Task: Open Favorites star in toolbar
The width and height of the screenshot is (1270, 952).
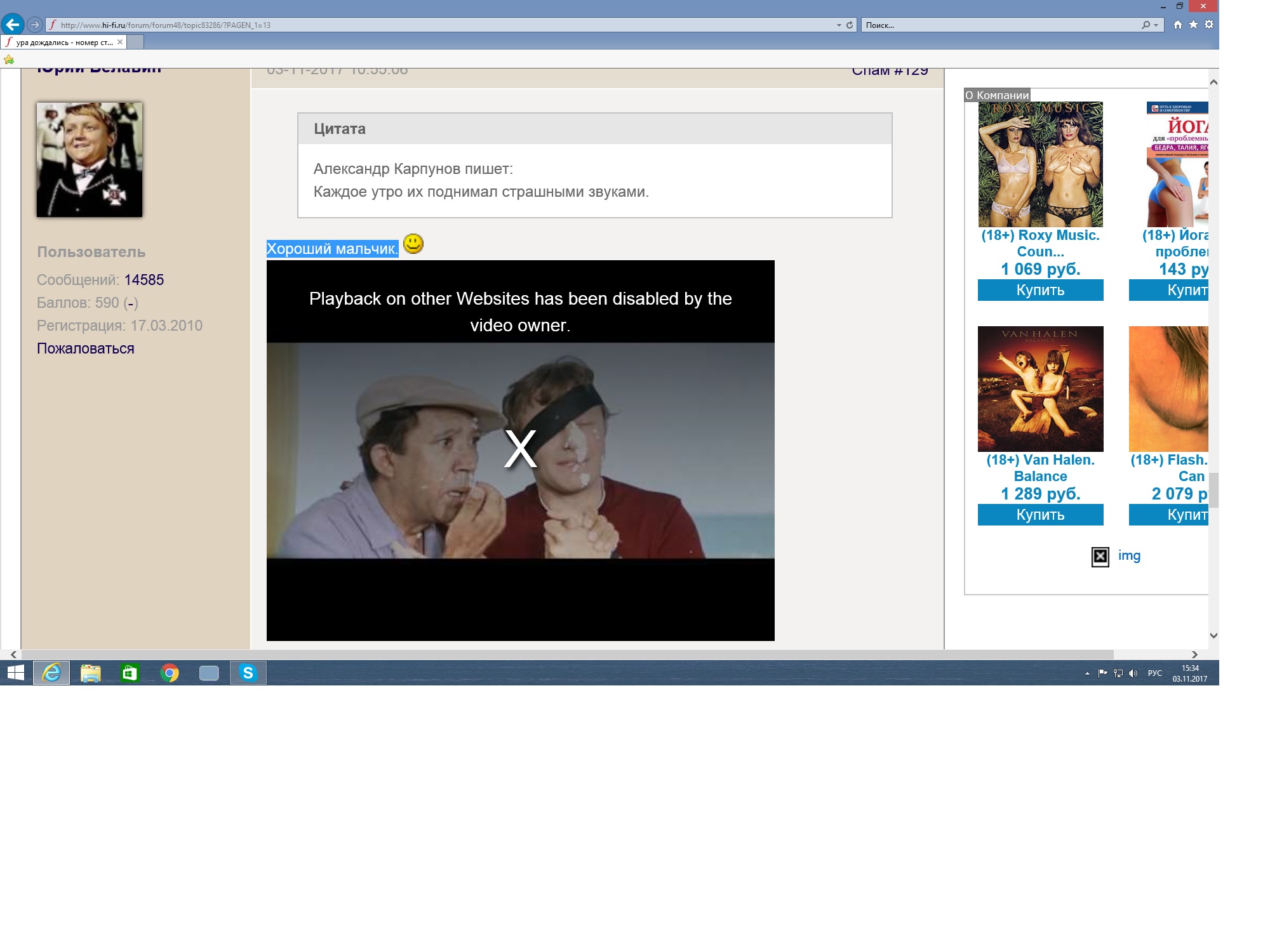Action: point(1193,24)
